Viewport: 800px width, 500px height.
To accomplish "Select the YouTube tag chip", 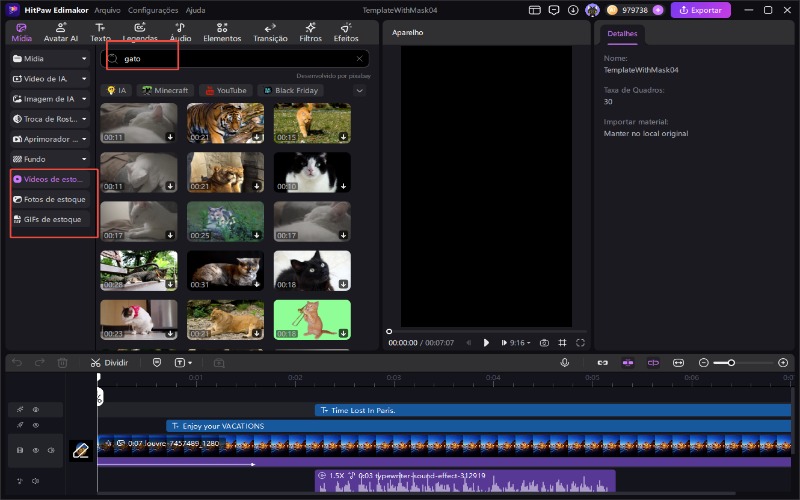I will pos(226,90).
